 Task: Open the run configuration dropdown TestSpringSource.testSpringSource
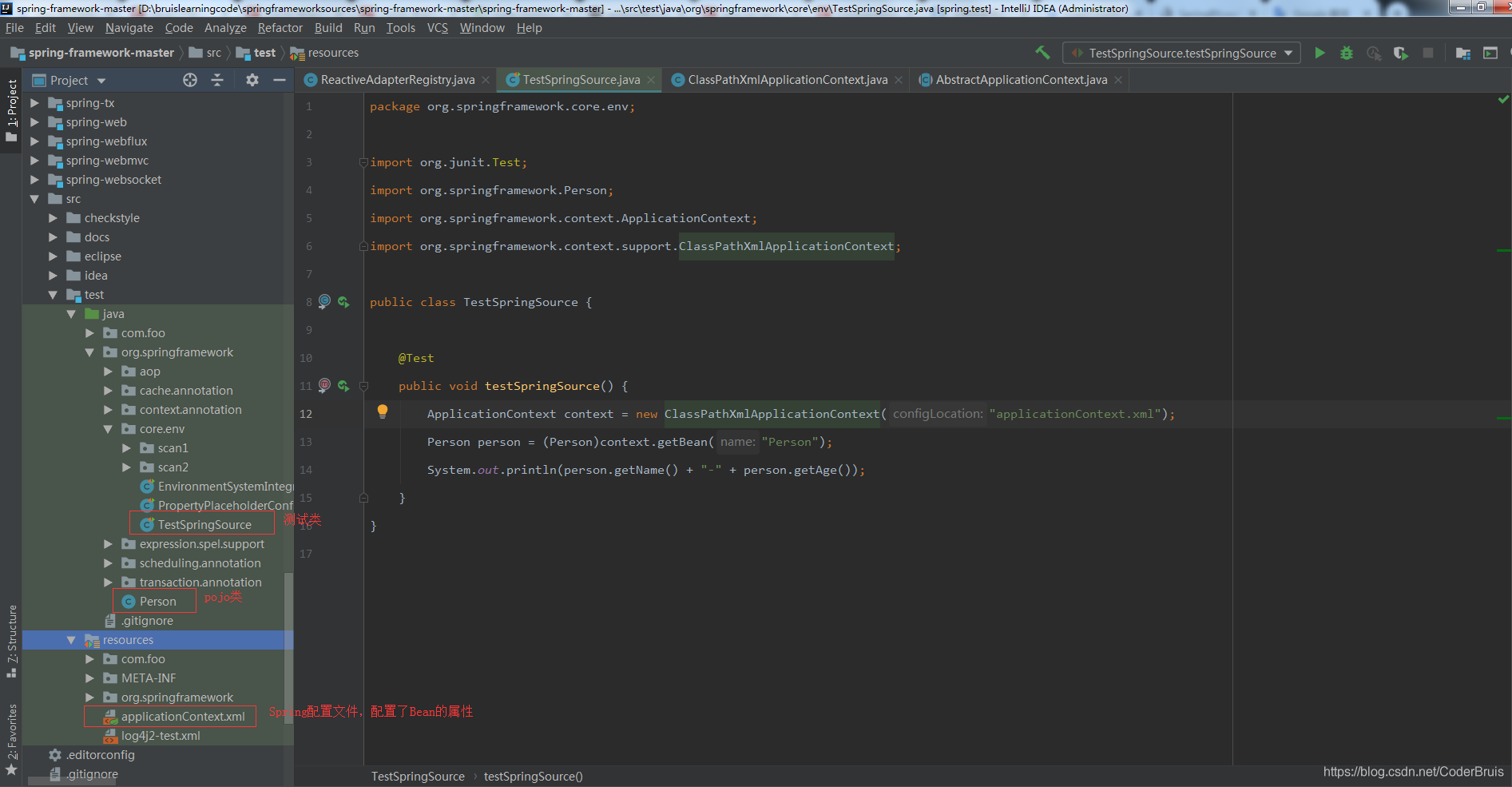pos(1182,53)
